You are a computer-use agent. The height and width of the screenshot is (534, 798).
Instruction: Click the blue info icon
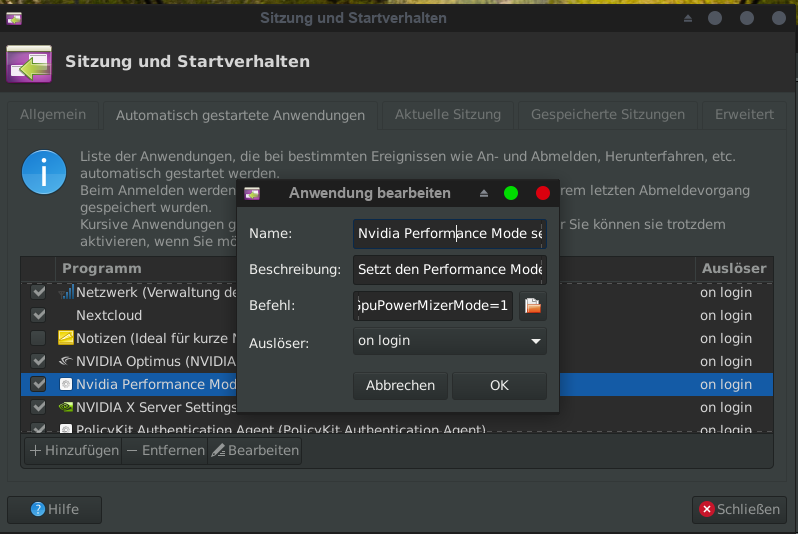click(45, 172)
